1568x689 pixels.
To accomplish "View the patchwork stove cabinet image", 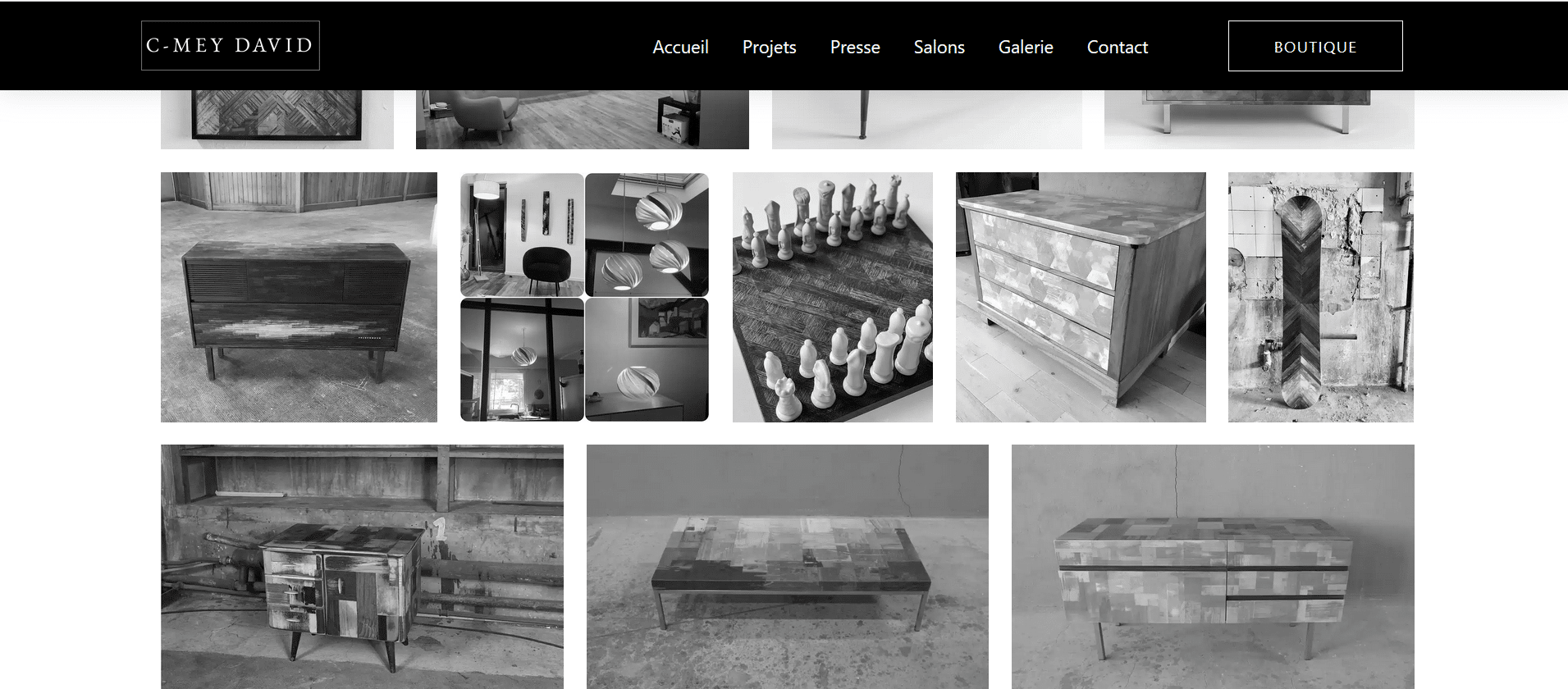I will pos(362,566).
